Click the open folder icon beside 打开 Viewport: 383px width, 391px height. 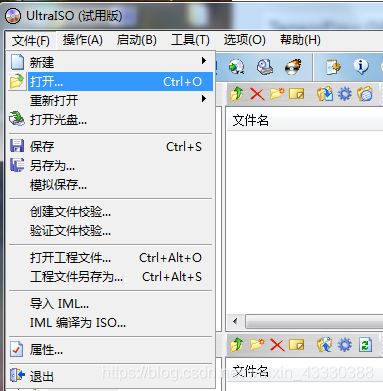click(x=17, y=81)
